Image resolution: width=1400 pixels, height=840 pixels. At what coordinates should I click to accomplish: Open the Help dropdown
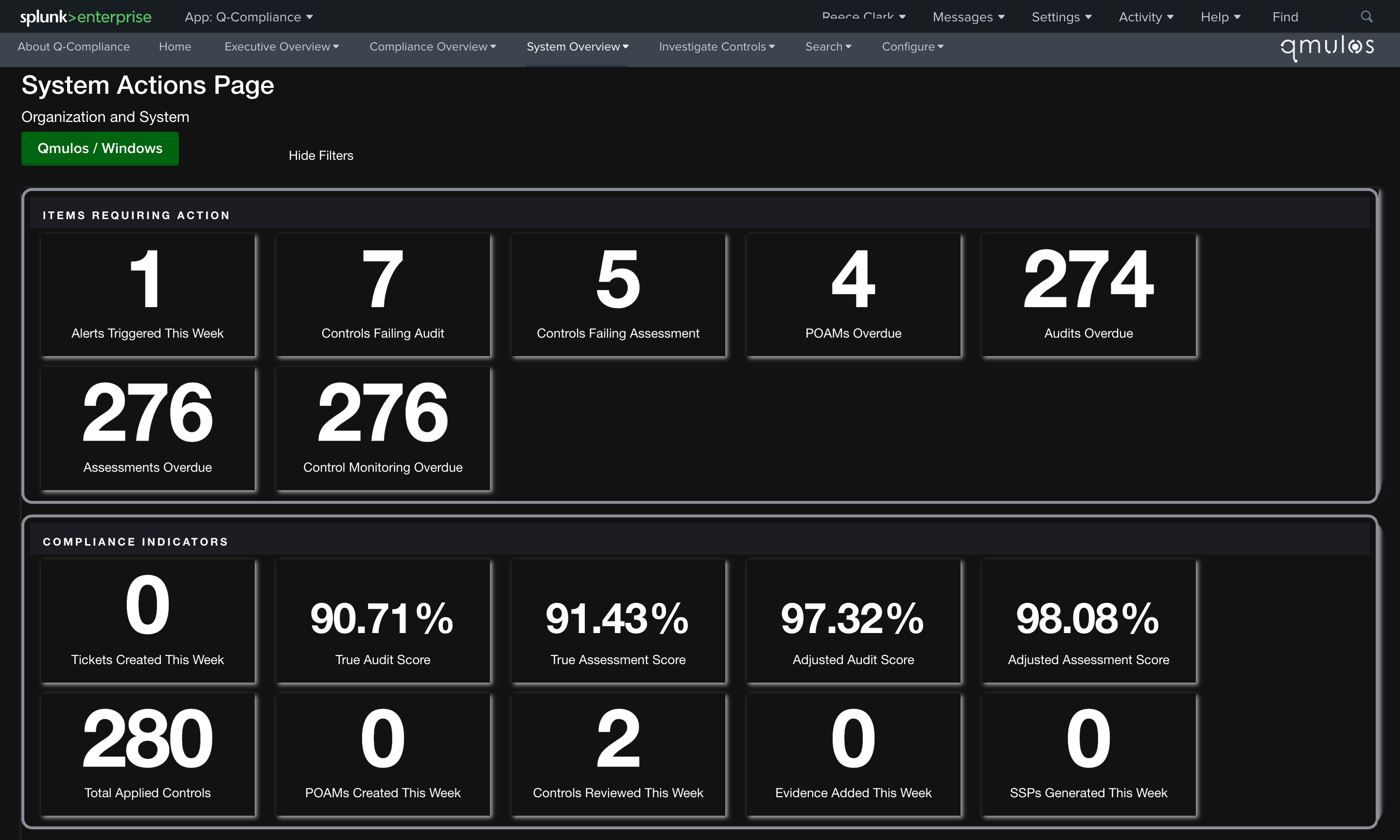coord(1221,17)
